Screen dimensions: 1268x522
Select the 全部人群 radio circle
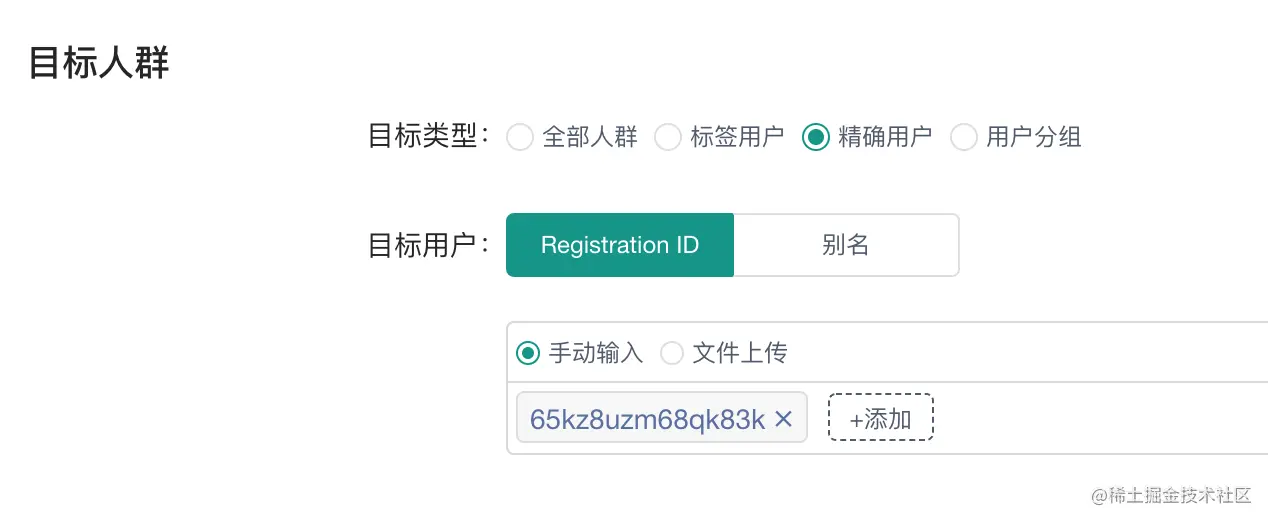click(520, 137)
